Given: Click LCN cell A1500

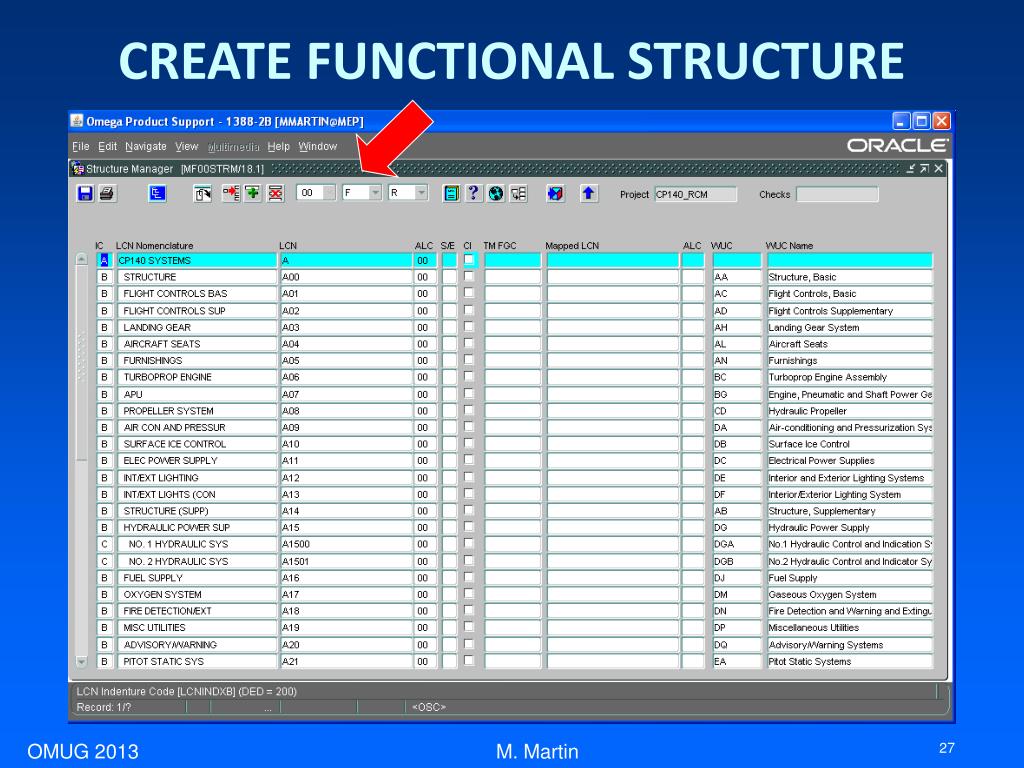Looking at the screenshot, I should coord(346,544).
